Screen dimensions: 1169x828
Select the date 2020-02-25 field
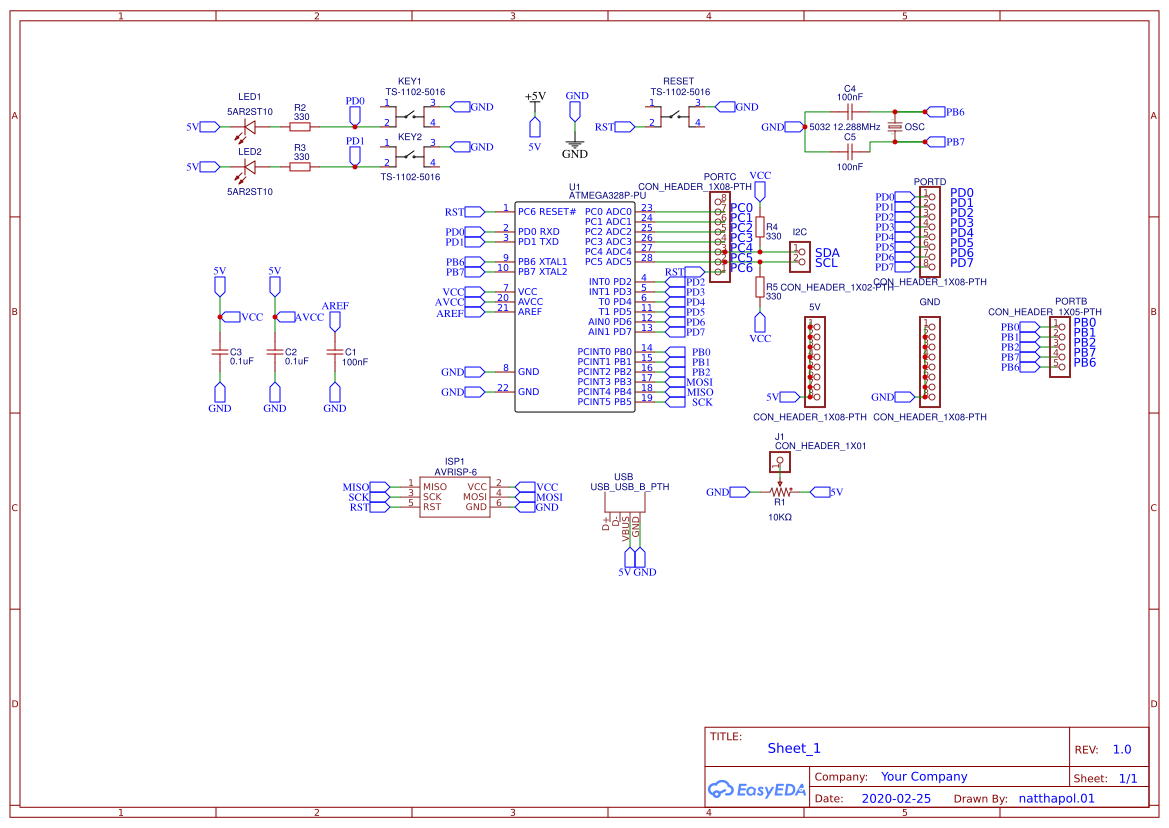coord(896,798)
